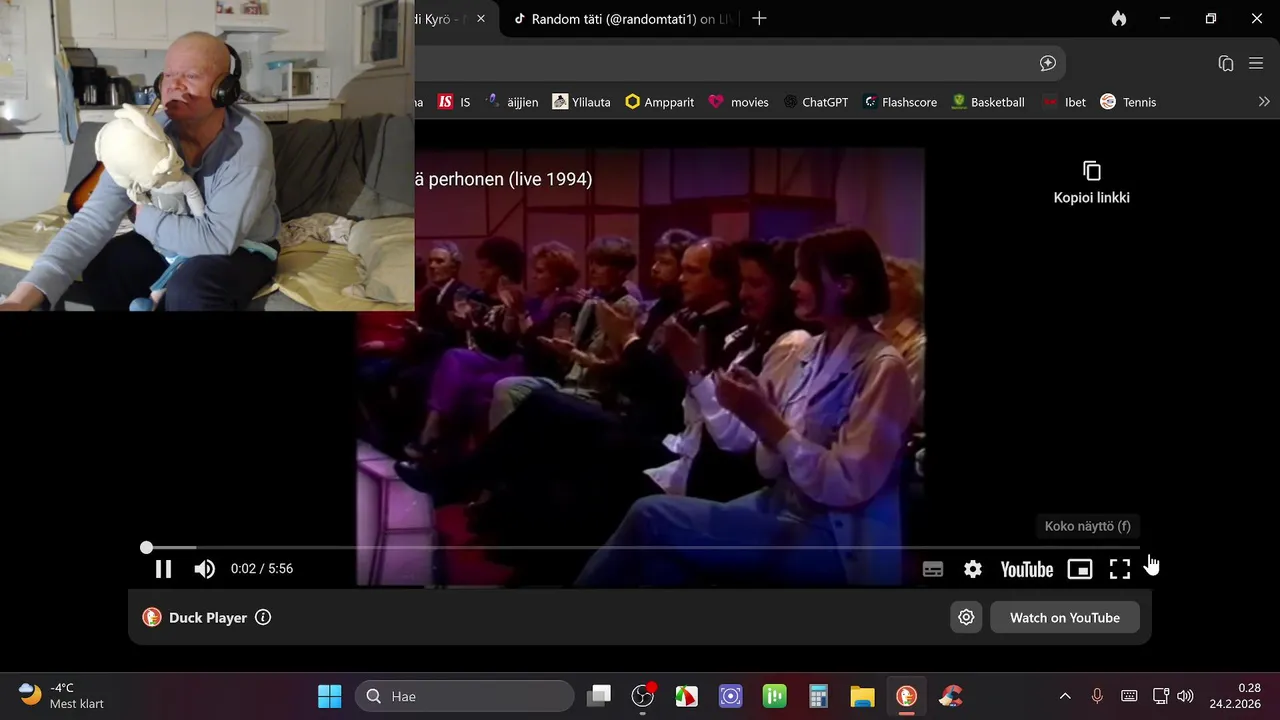
Task: Click the Hae taskbar search box
Action: click(x=465, y=696)
